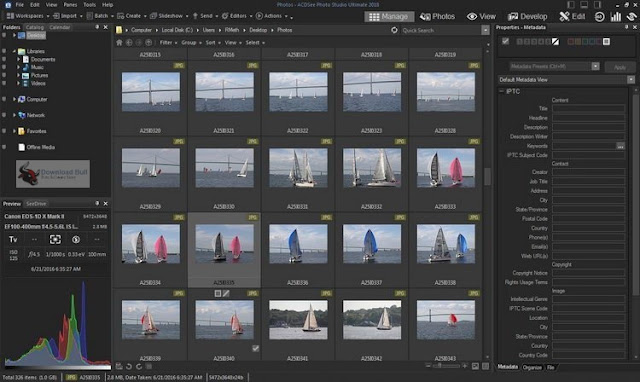Click the white color label swatch in Properties

pos(606,41)
